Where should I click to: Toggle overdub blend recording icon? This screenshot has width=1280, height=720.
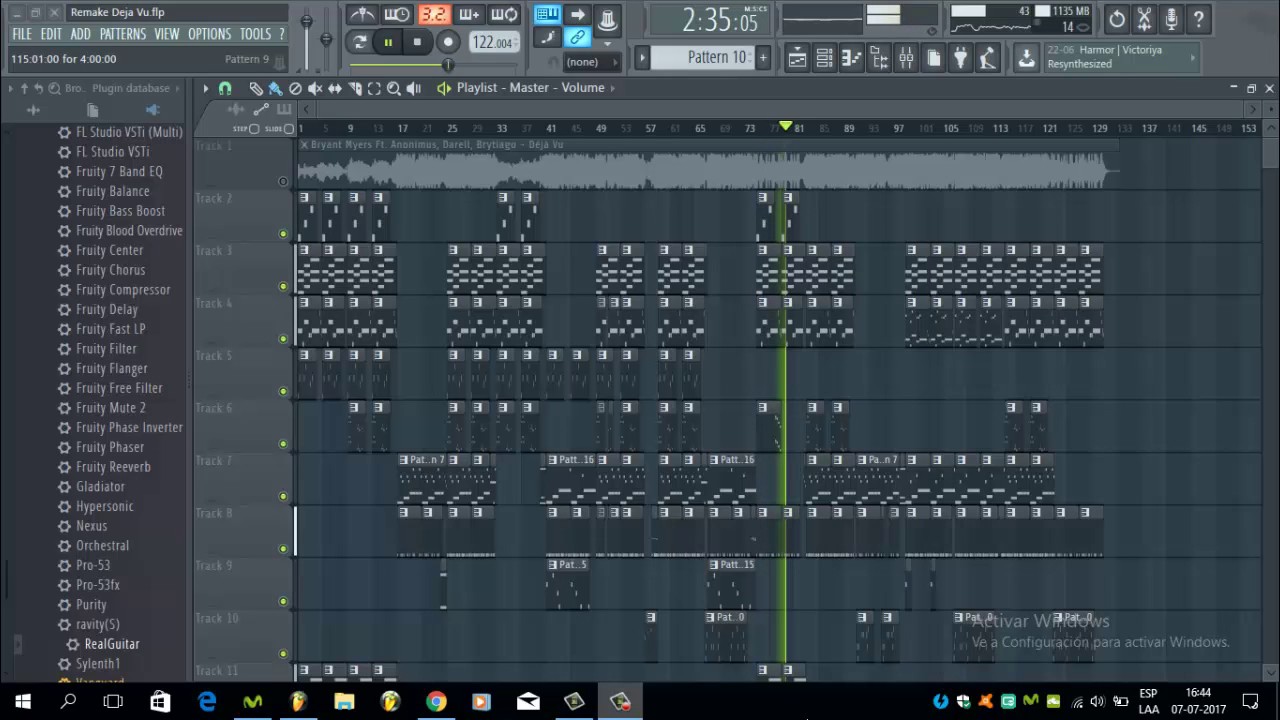click(469, 15)
